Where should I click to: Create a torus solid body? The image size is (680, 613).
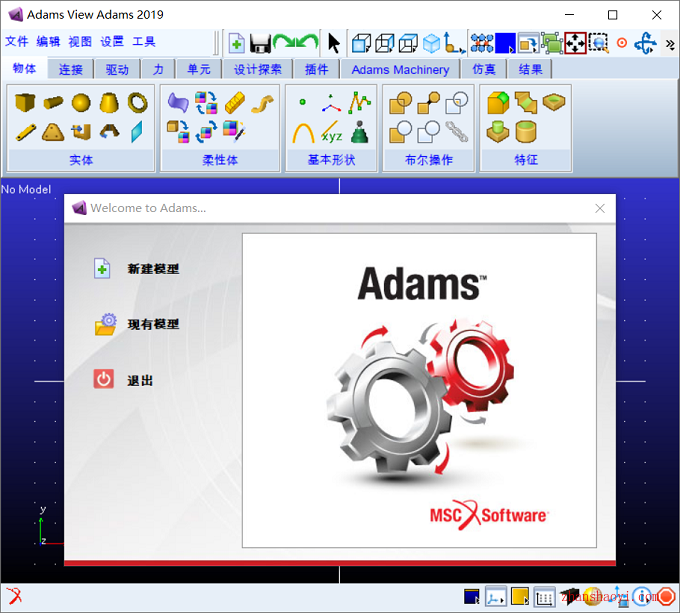click(137, 103)
